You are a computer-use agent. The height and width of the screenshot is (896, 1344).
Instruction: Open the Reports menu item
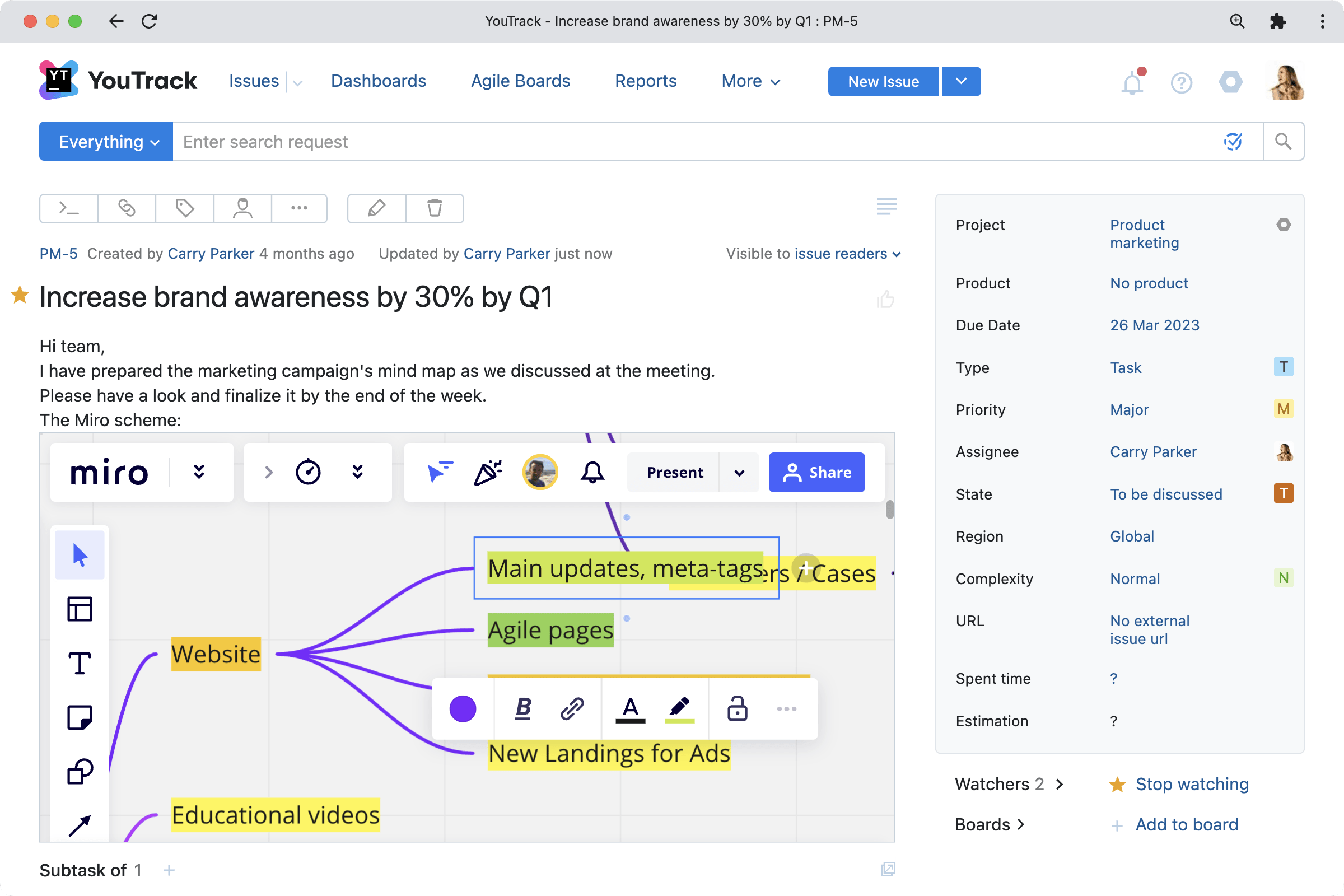pyautogui.click(x=645, y=81)
